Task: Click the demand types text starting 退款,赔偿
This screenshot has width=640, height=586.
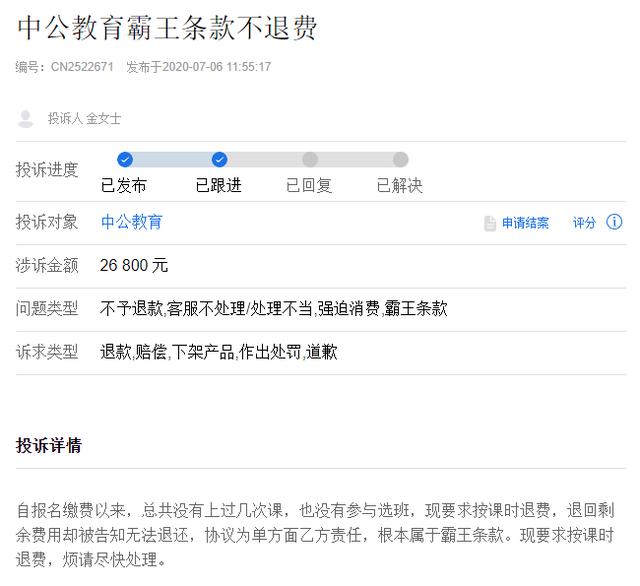Action: tap(219, 352)
